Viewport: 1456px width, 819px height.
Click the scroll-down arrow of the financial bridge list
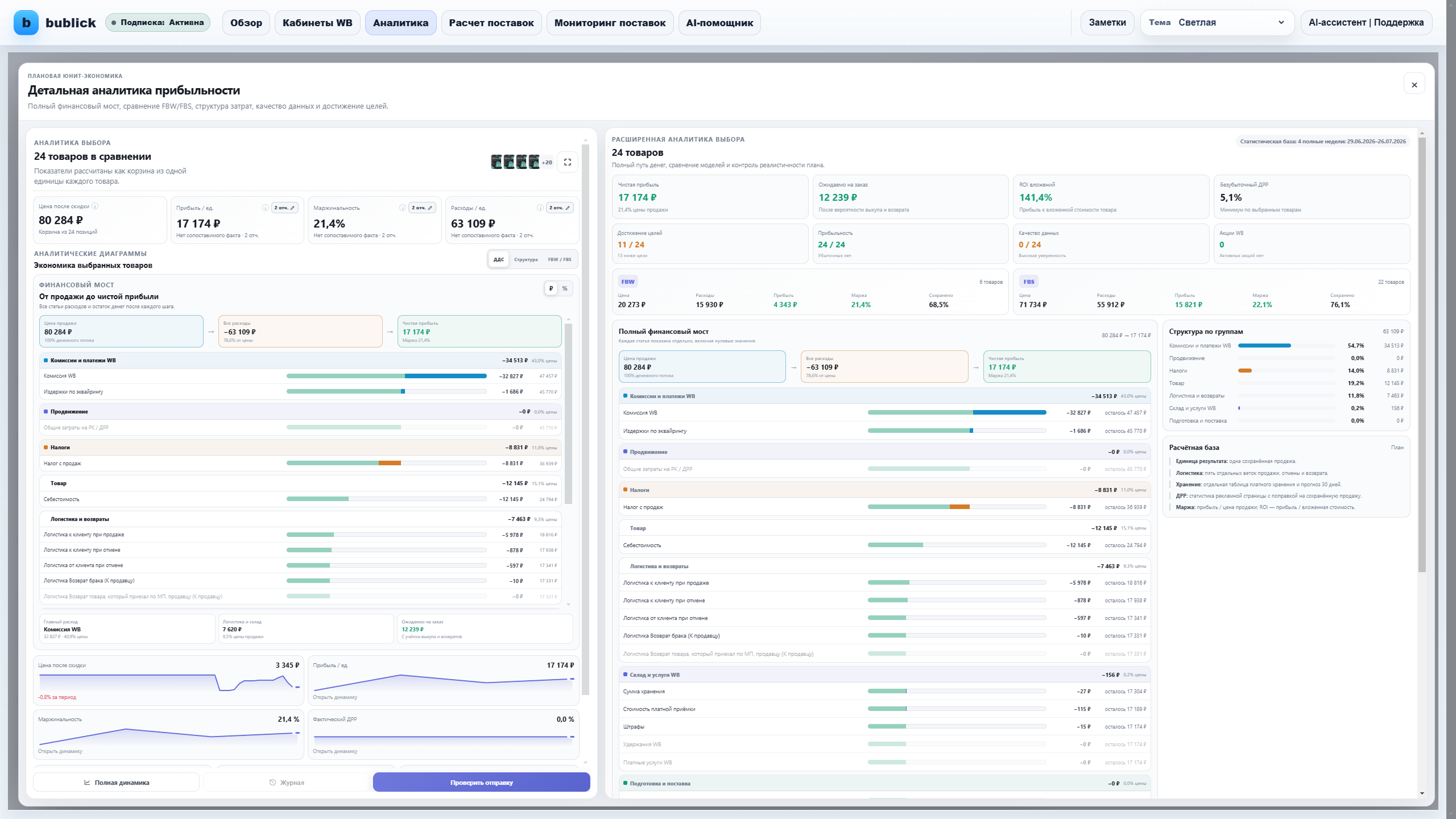point(568,604)
